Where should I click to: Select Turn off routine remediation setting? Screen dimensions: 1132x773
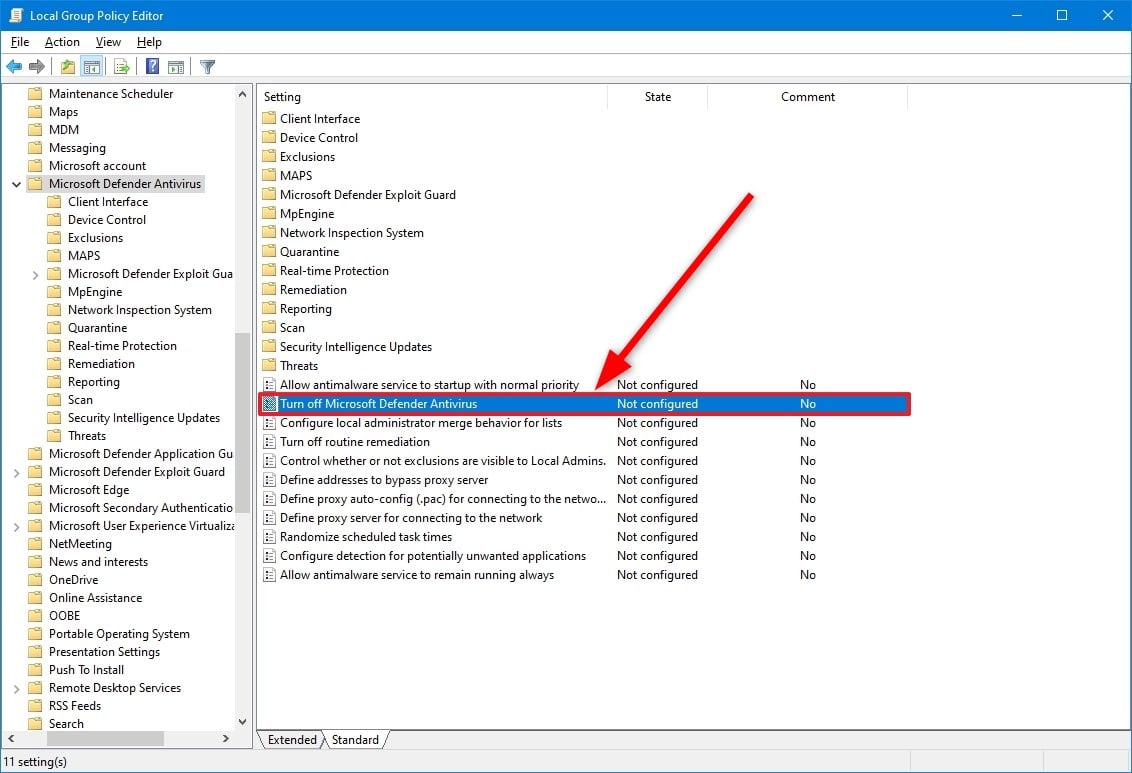(x=583, y=442)
